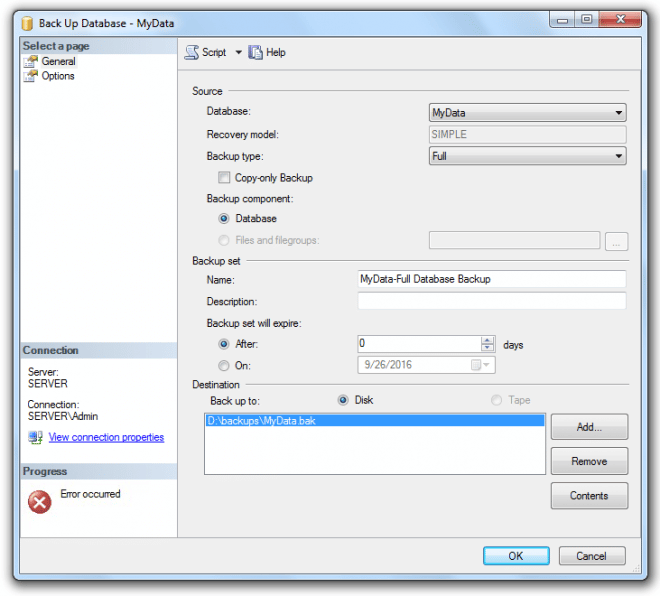Click the Add... button
Viewport: 660px width, 596px height.
tap(589, 427)
